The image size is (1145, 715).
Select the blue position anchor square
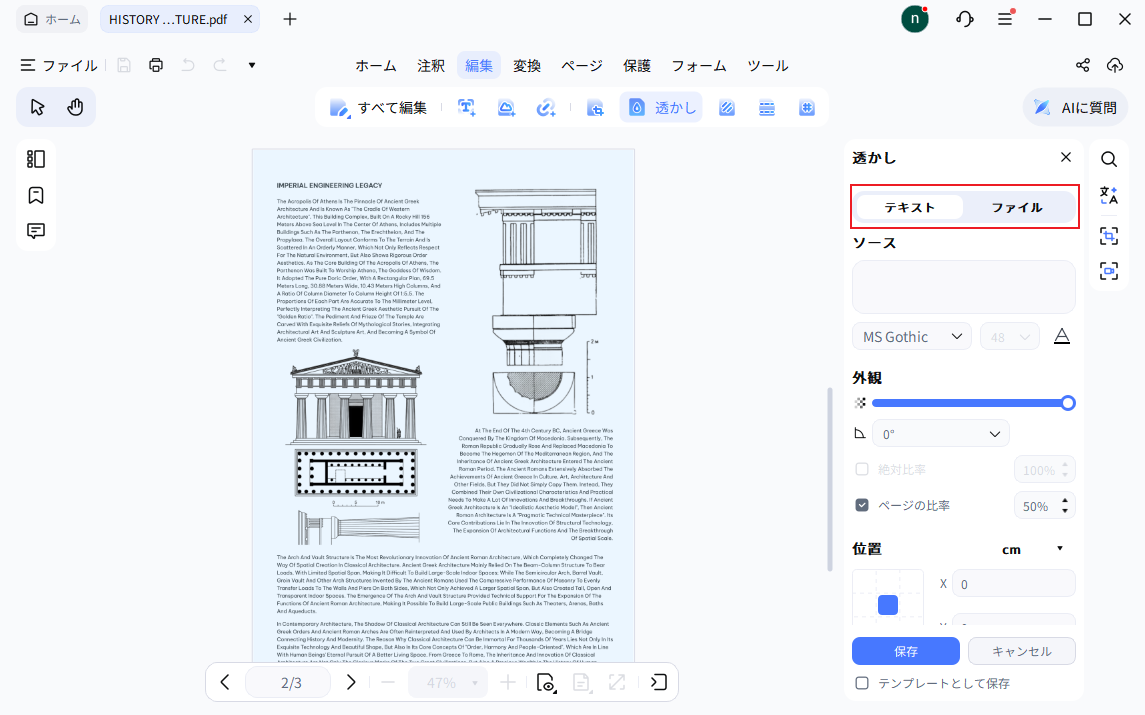point(888,605)
